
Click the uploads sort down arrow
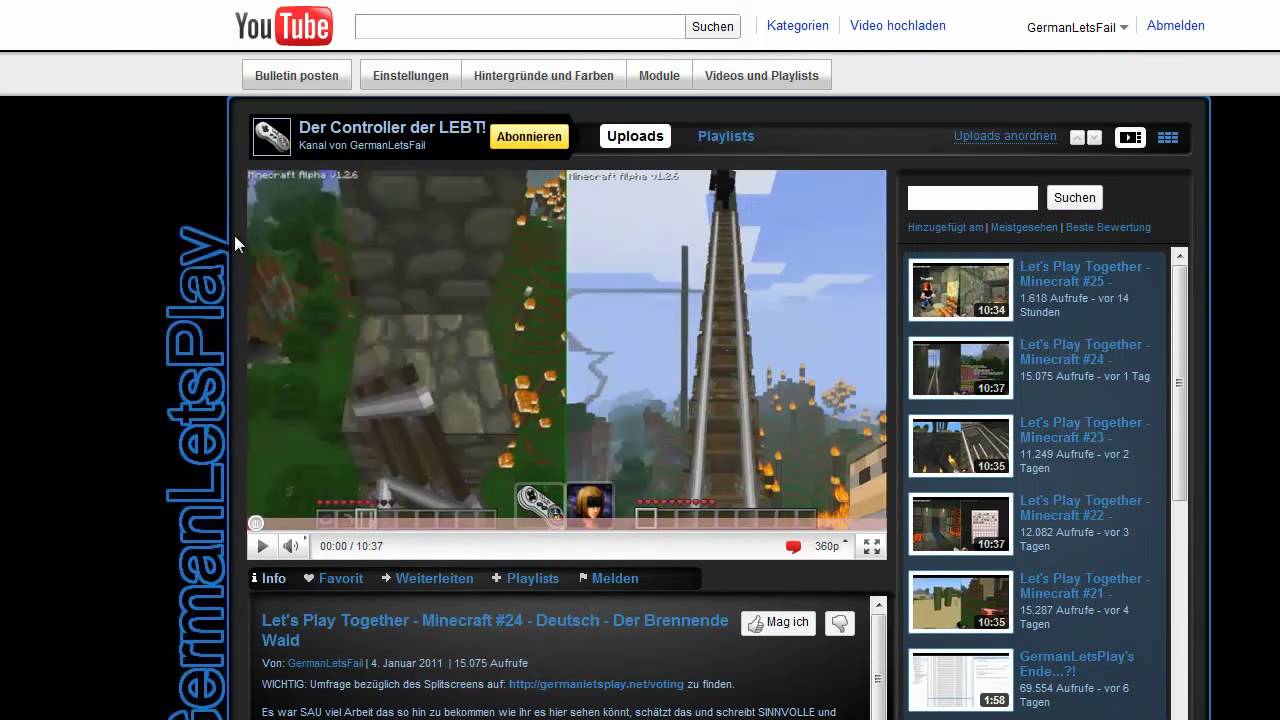pos(1094,138)
